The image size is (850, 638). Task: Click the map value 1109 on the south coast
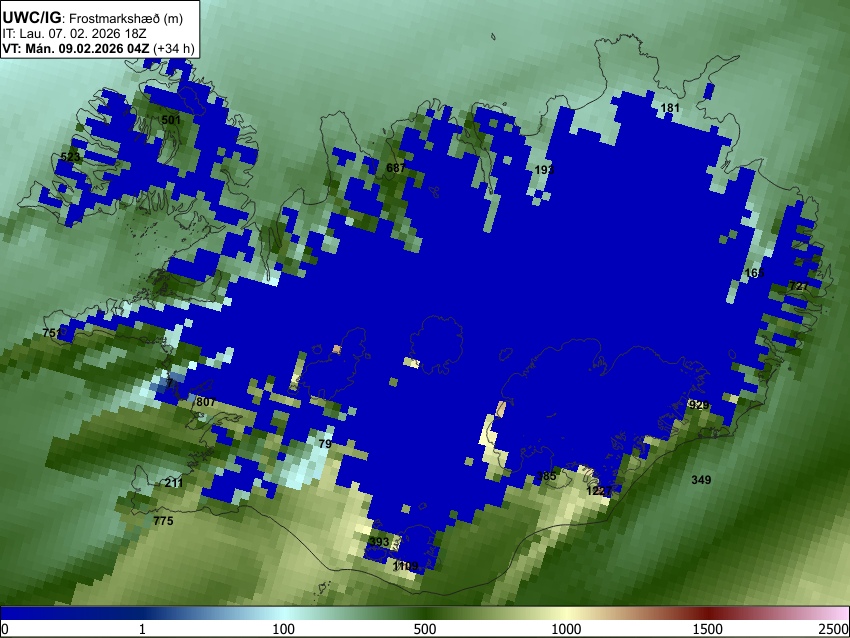pyautogui.click(x=405, y=566)
